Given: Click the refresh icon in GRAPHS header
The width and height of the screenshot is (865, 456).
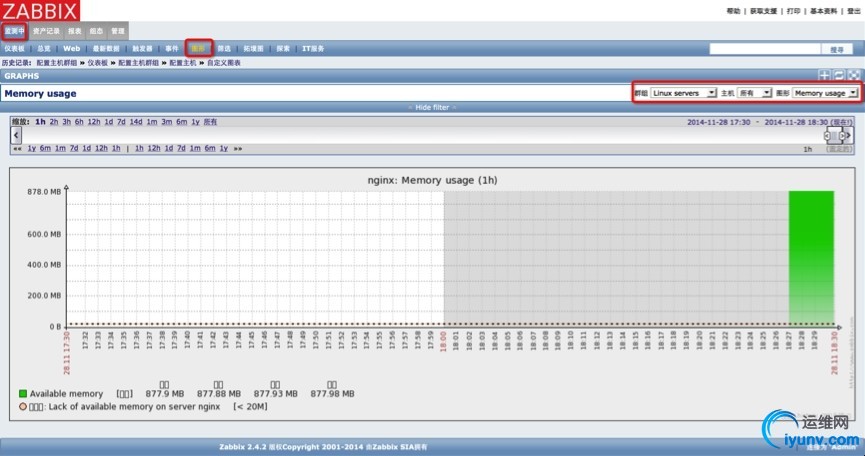Looking at the screenshot, I should (x=839, y=76).
